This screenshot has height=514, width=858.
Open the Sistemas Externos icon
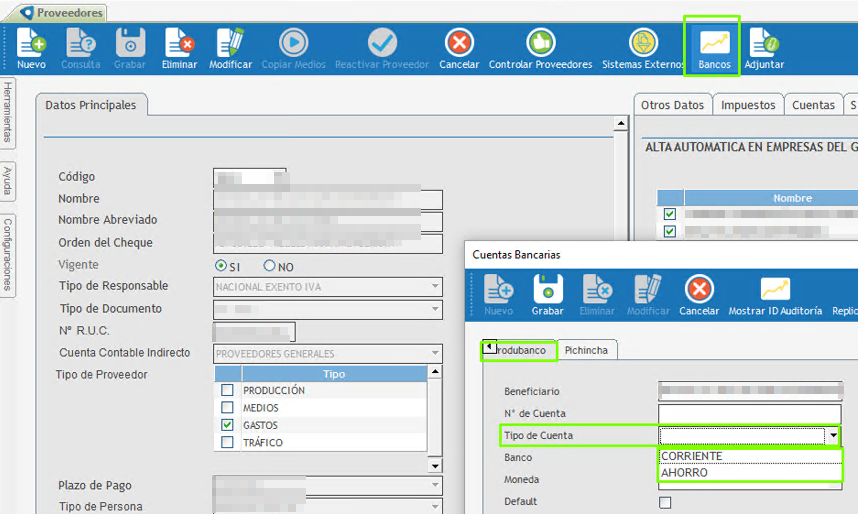click(x=643, y=43)
